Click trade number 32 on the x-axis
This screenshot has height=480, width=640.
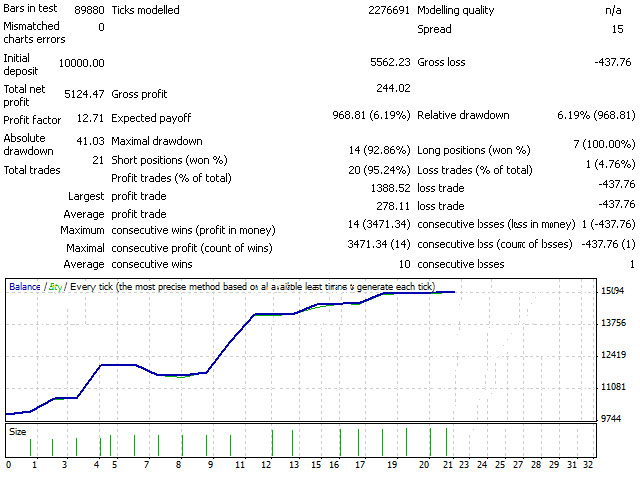(x=587, y=465)
